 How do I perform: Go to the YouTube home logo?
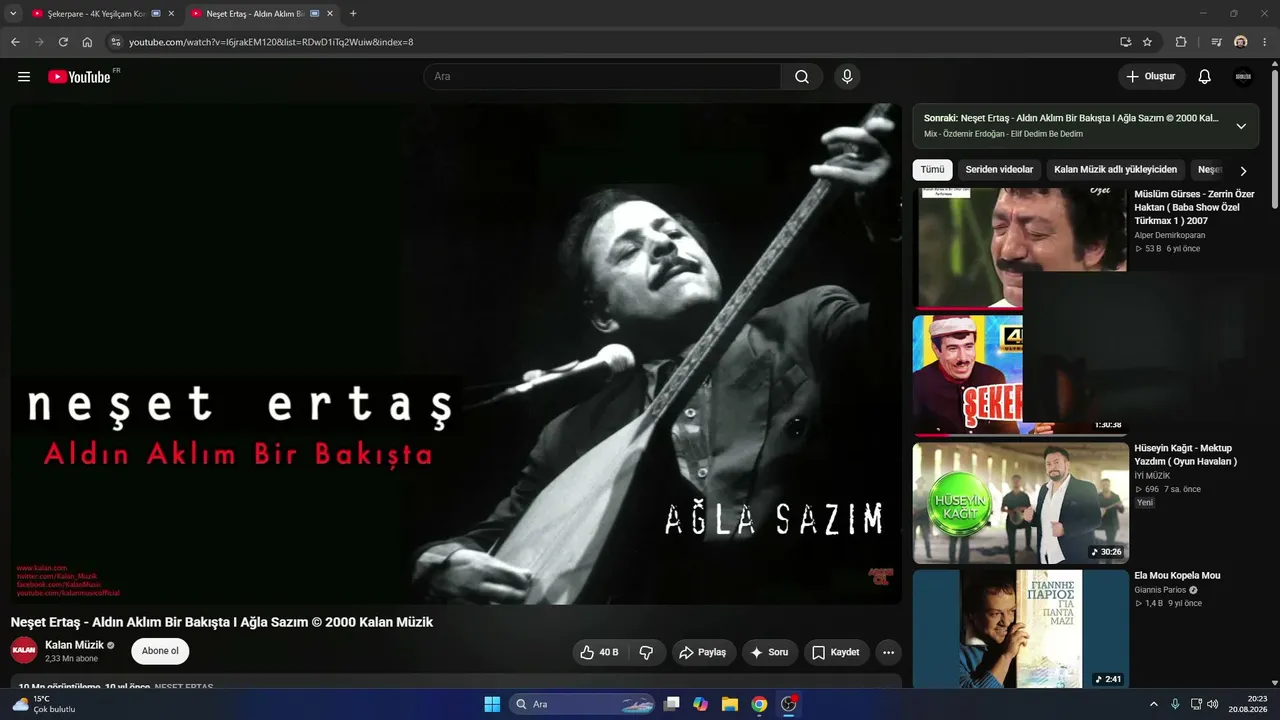79,77
